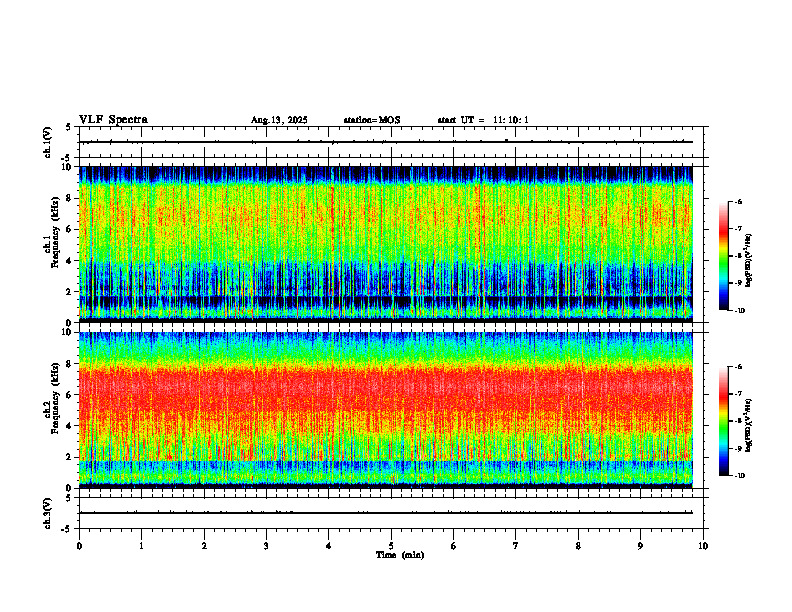Click the ch.1 color scale bar
The width and height of the screenshot is (792, 612).
[x=724, y=256]
